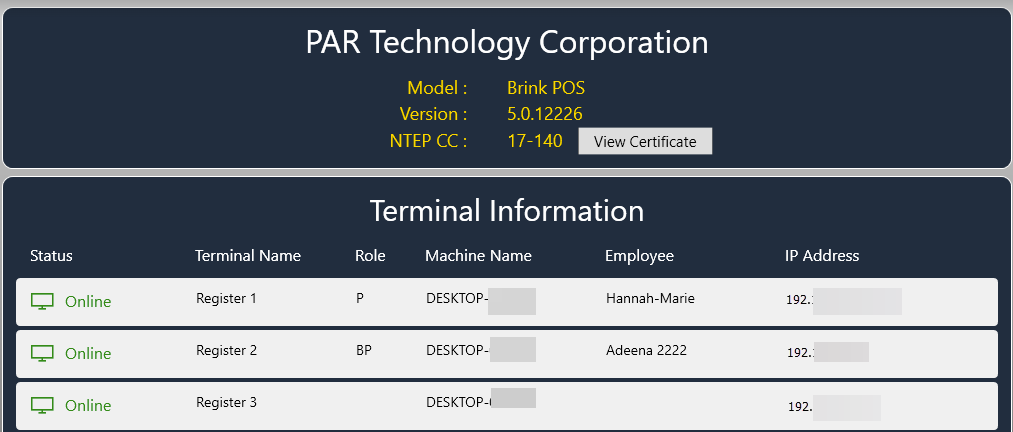Viewport: 1013px width, 432px height.
Task: Click the NTEP CC label
Action: tap(428, 141)
